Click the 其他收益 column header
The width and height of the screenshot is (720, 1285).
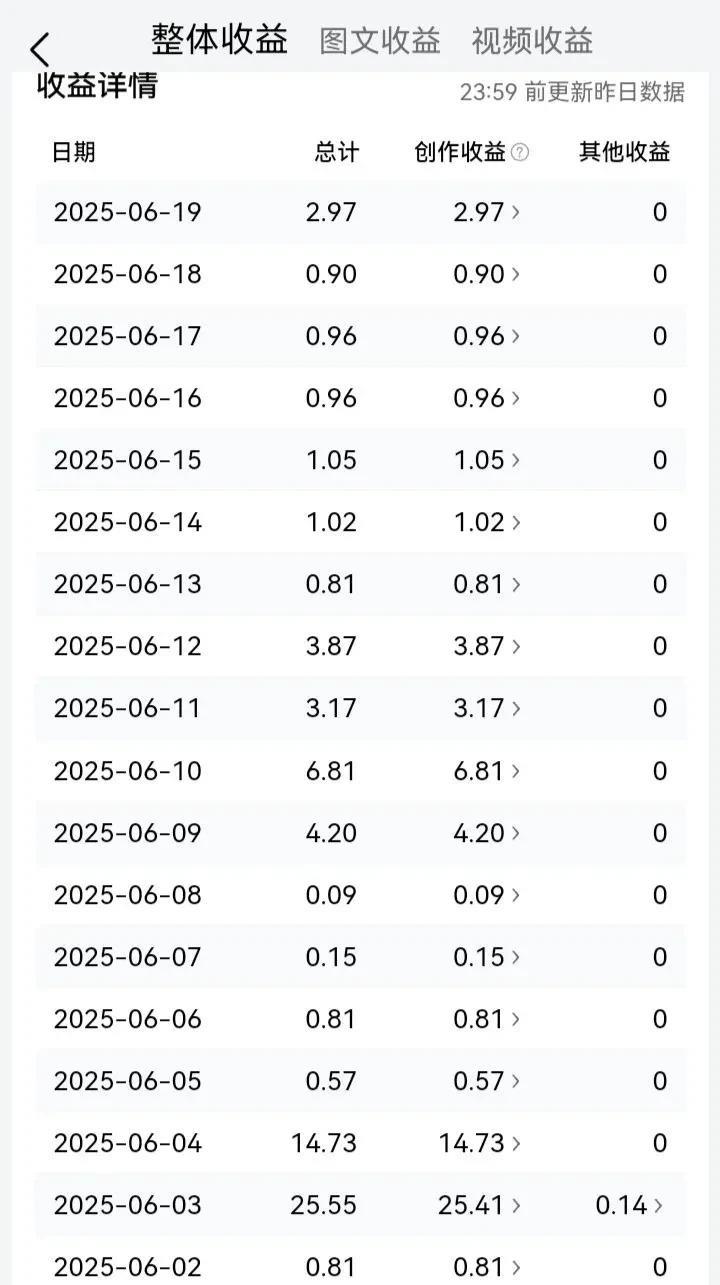(625, 152)
